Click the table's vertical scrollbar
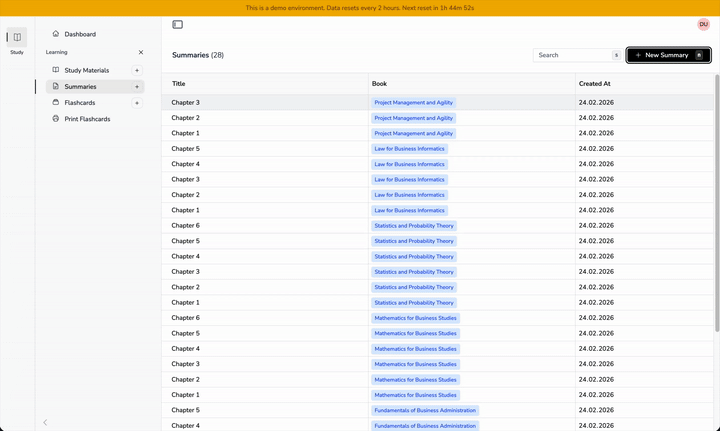Viewport: 720px width, 431px height. (x=717, y=202)
